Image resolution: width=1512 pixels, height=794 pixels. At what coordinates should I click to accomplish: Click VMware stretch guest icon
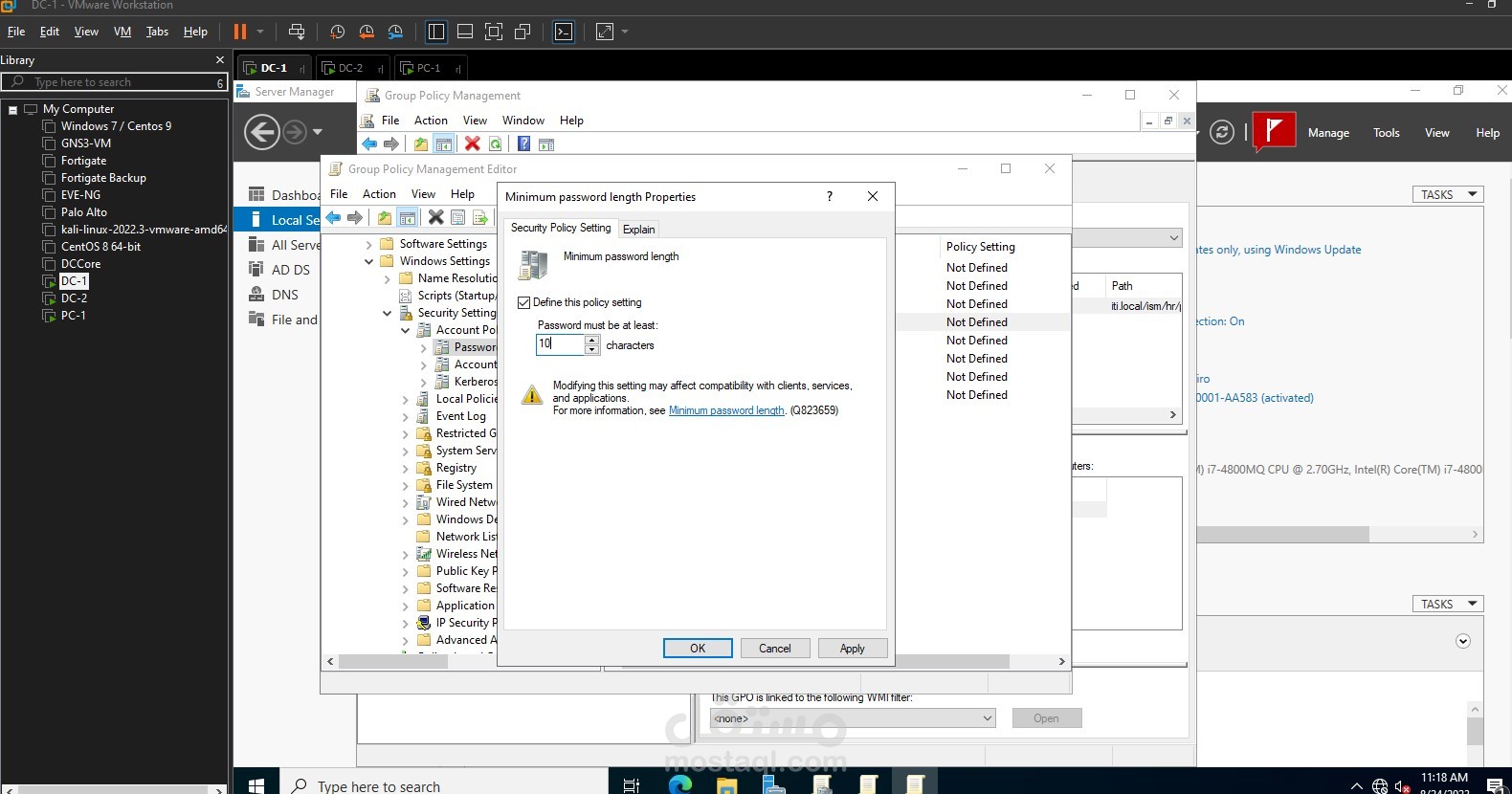click(605, 32)
